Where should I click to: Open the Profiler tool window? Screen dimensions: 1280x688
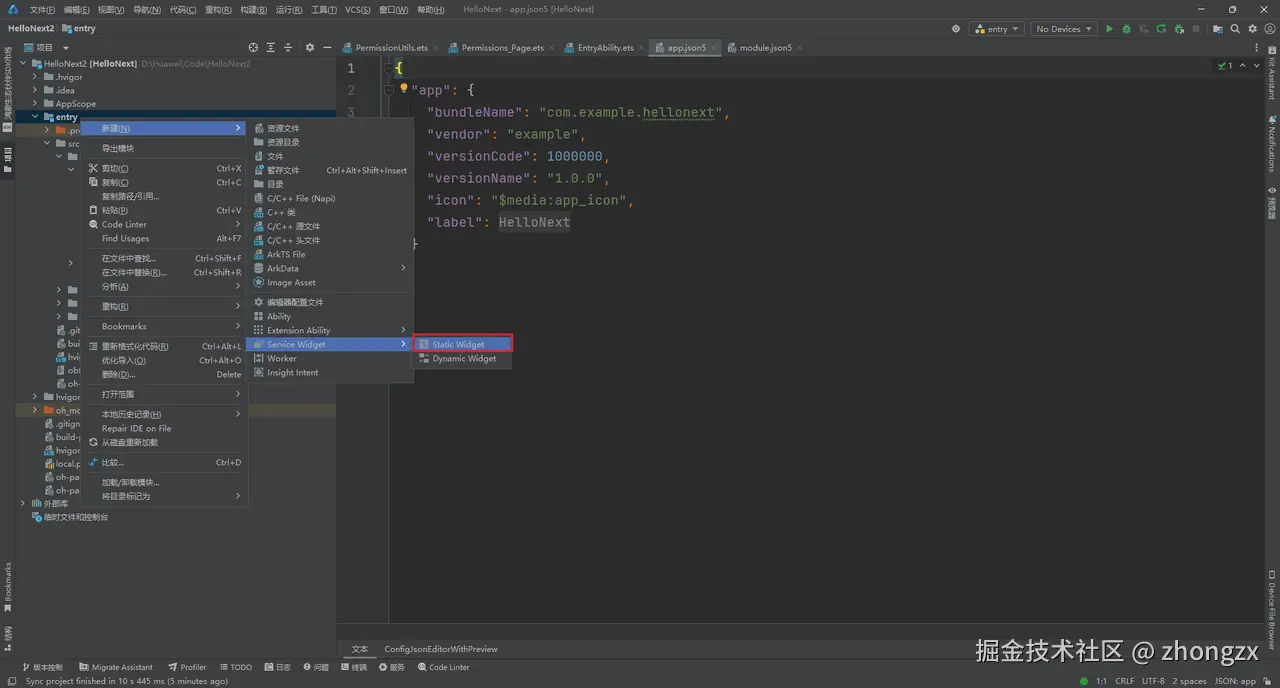coord(187,667)
